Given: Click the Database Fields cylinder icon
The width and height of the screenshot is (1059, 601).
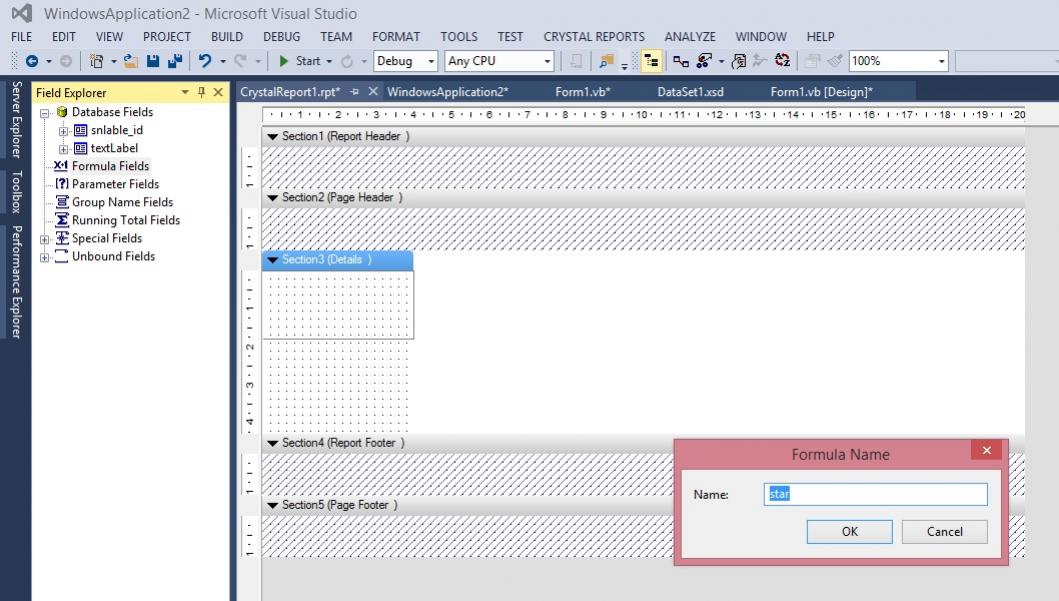Looking at the screenshot, I should tap(62, 112).
